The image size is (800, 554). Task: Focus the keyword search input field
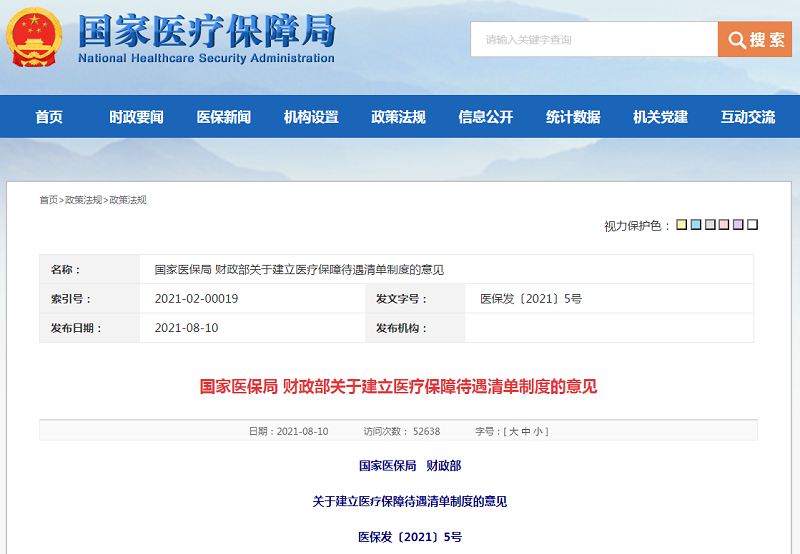pyautogui.click(x=594, y=39)
